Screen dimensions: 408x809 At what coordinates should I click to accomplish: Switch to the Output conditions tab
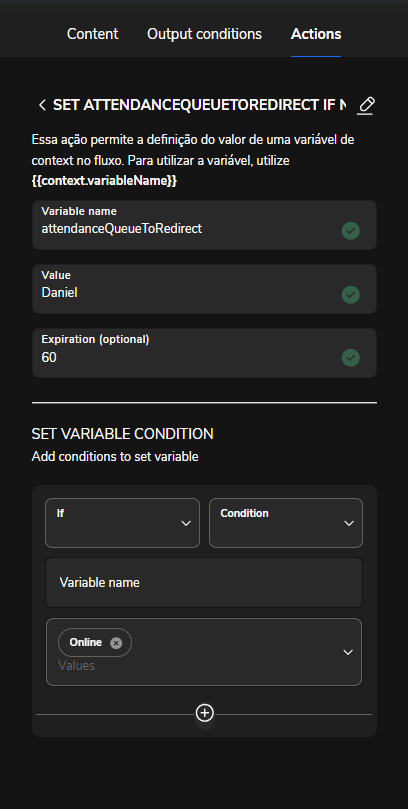(204, 34)
